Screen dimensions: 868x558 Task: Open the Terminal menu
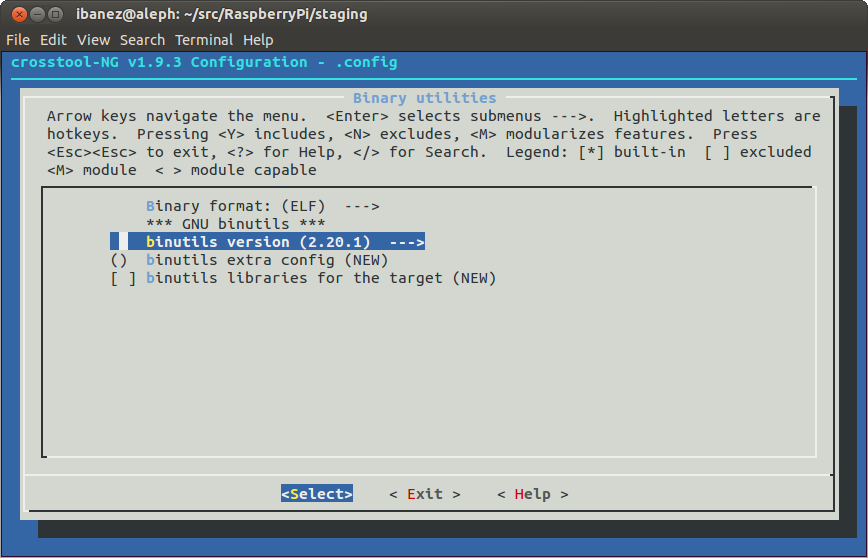(x=204, y=40)
